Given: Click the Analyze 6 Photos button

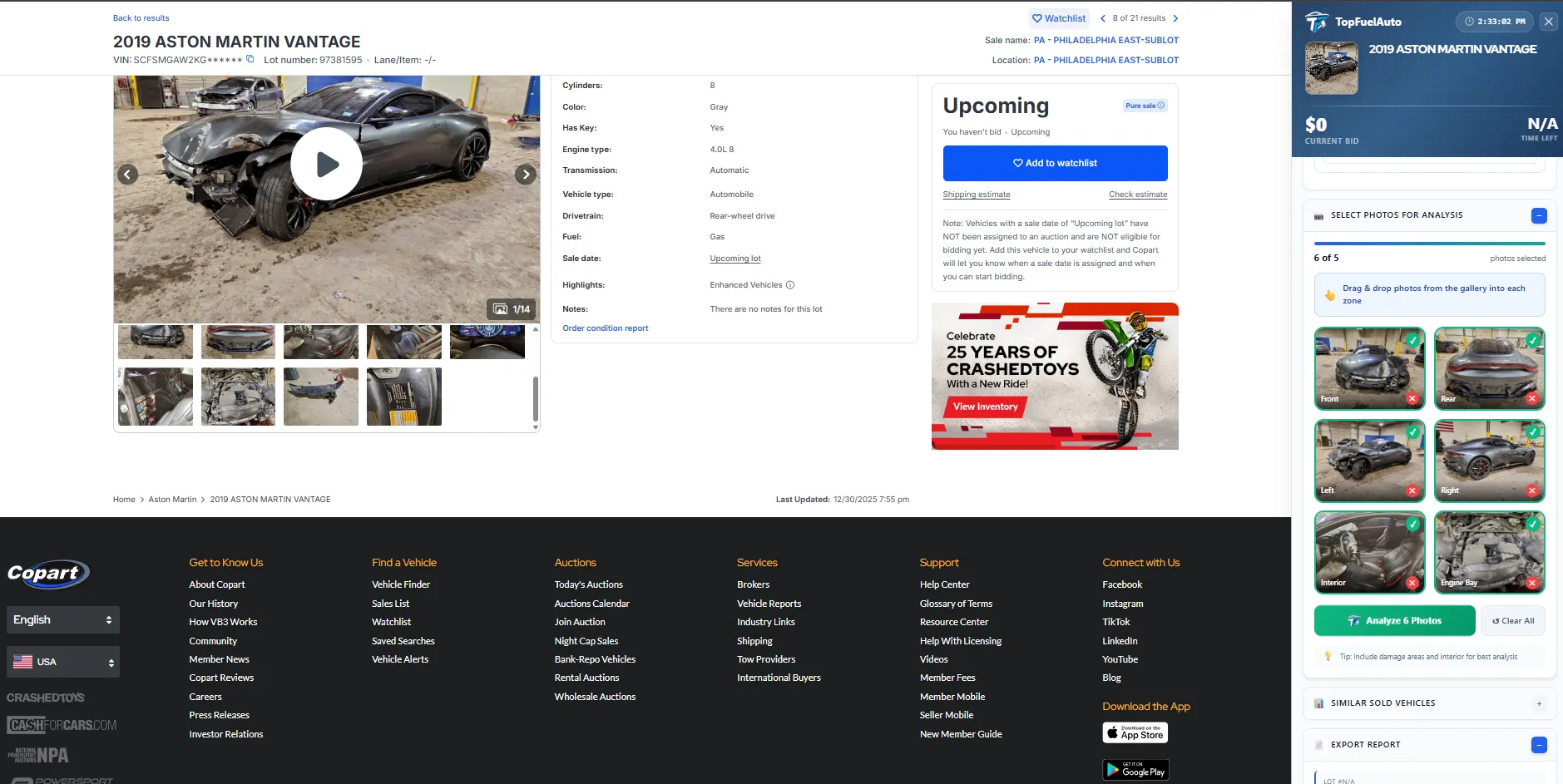Looking at the screenshot, I should (x=1395, y=620).
